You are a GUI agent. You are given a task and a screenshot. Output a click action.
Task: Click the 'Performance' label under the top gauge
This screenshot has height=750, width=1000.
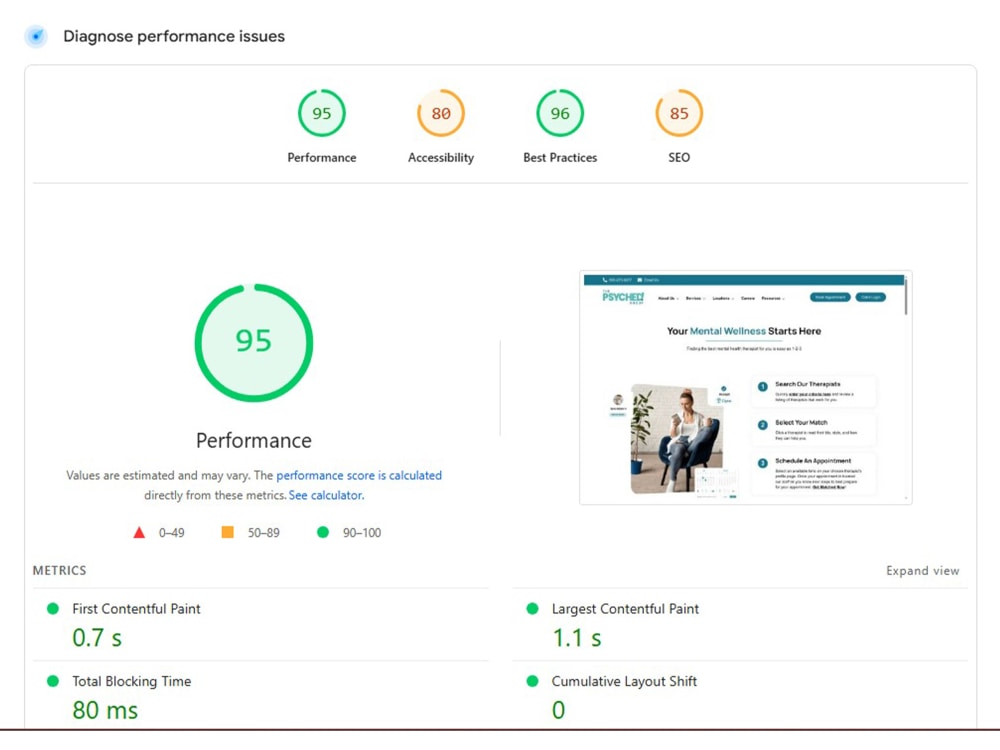321,158
